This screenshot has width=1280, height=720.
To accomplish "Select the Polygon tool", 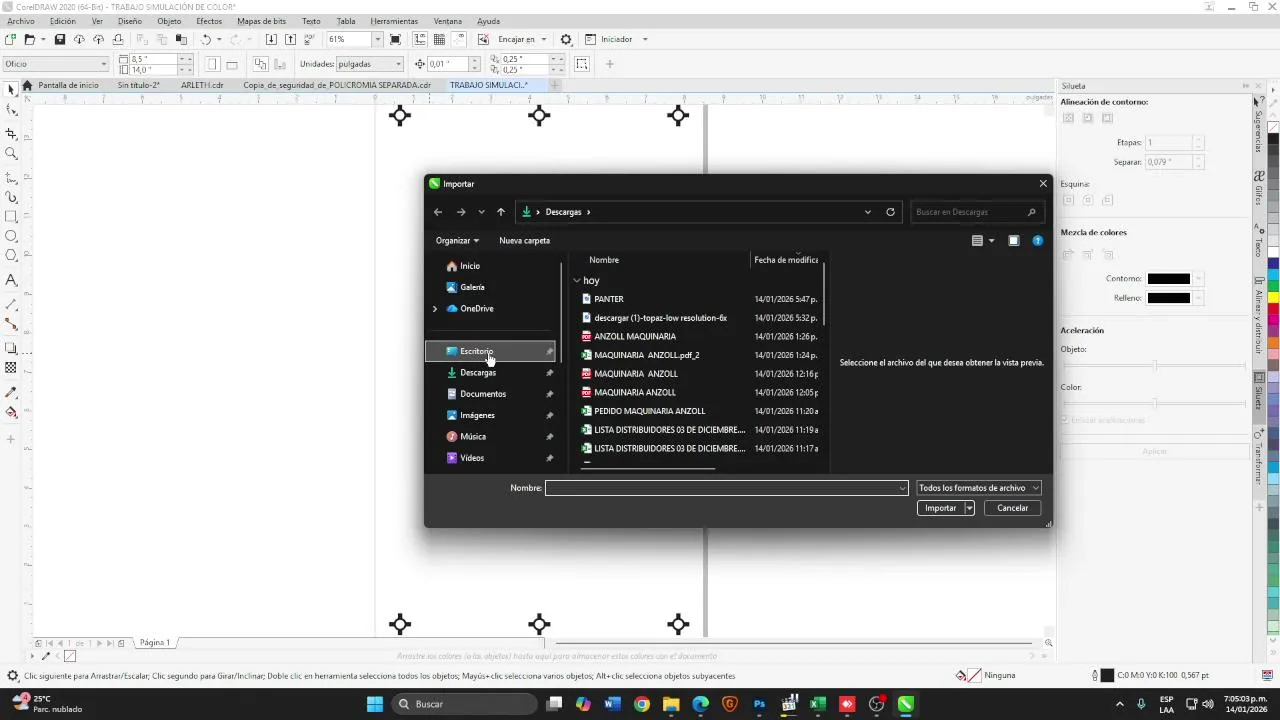I will (x=11, y=256).
